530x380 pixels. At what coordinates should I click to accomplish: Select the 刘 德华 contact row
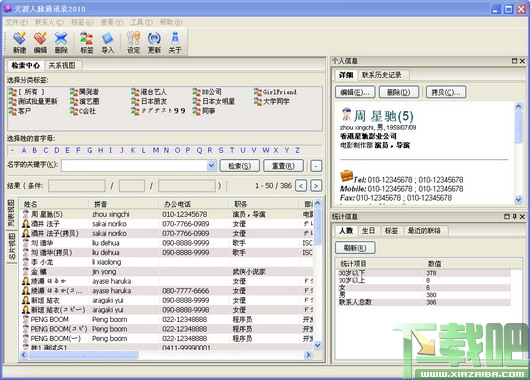167,243
